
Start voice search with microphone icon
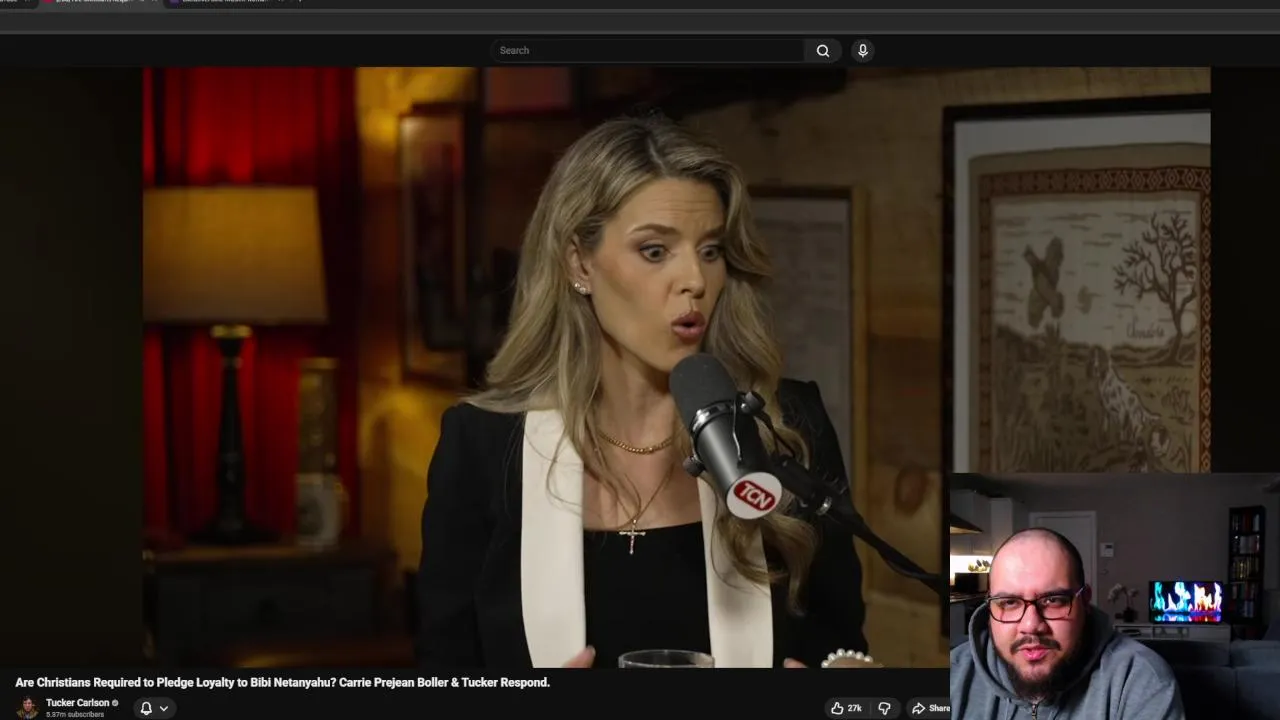coord(863,50)
